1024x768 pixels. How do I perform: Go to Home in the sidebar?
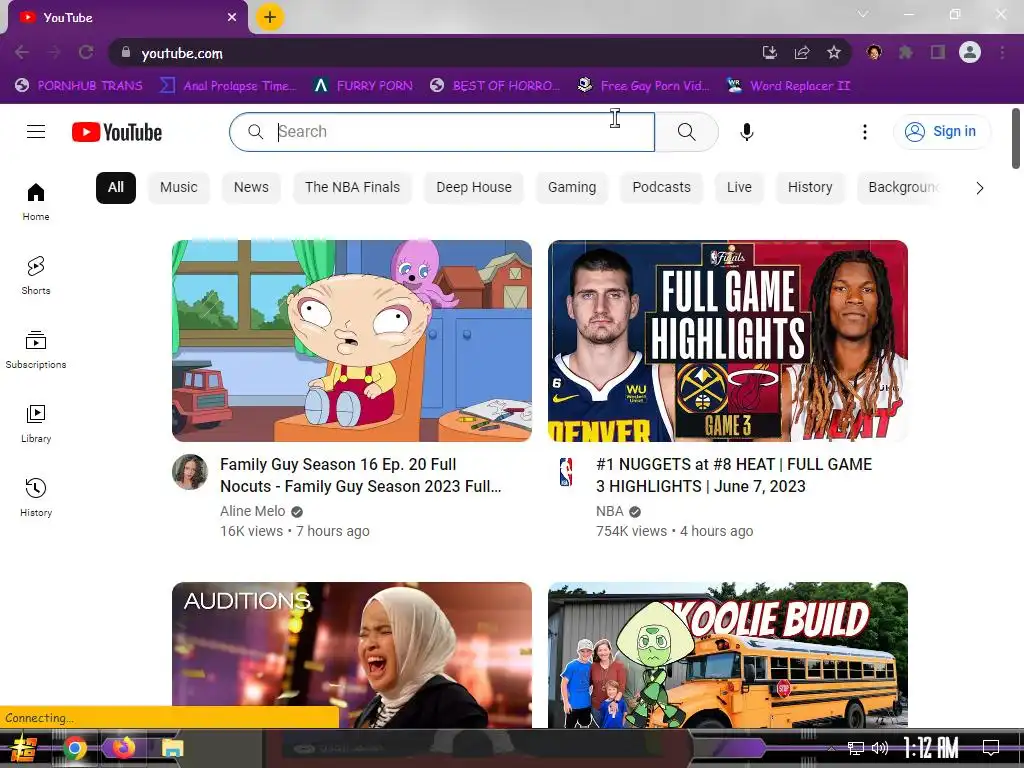point(36,202)
